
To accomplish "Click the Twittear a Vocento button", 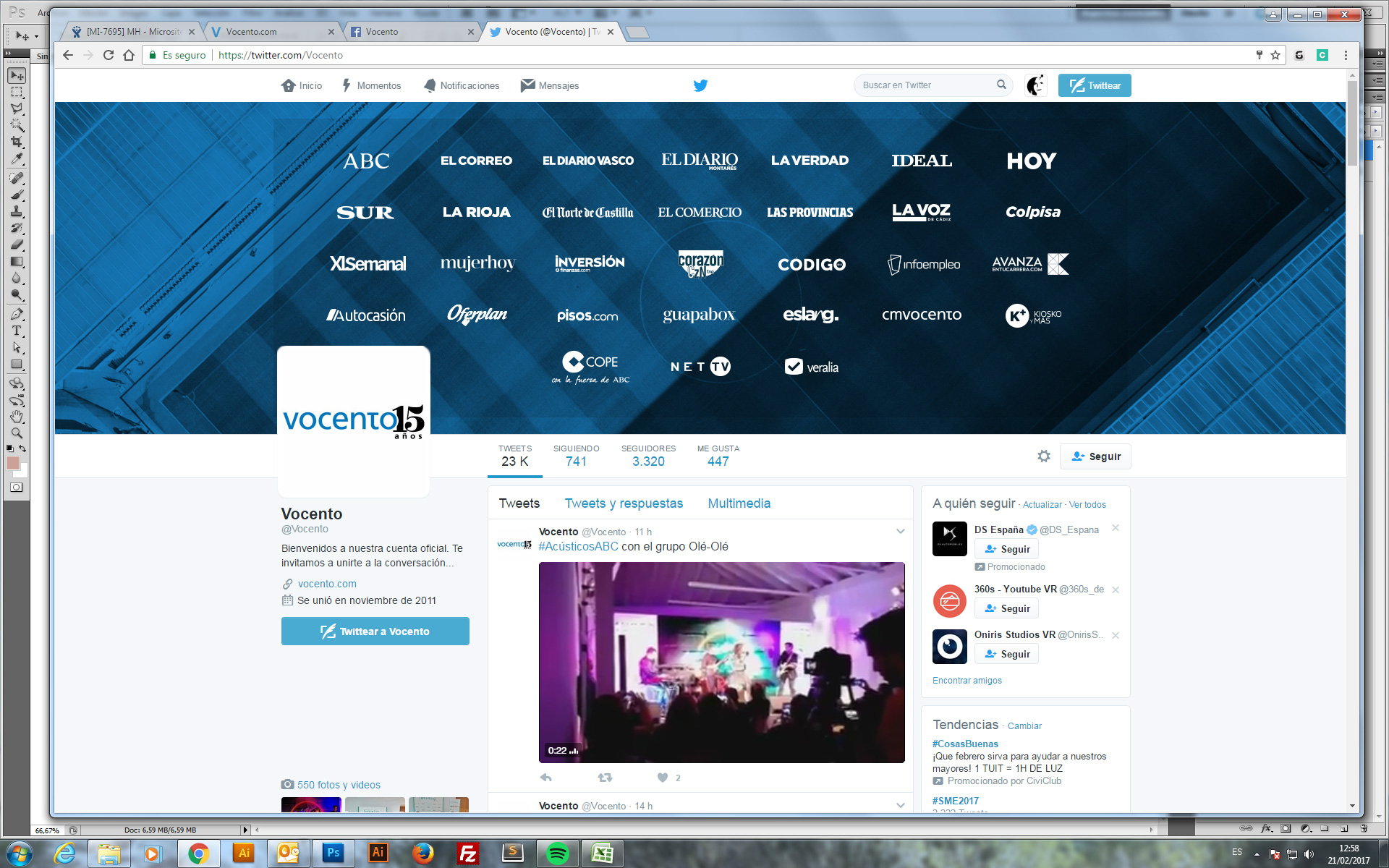I will 375,631.
